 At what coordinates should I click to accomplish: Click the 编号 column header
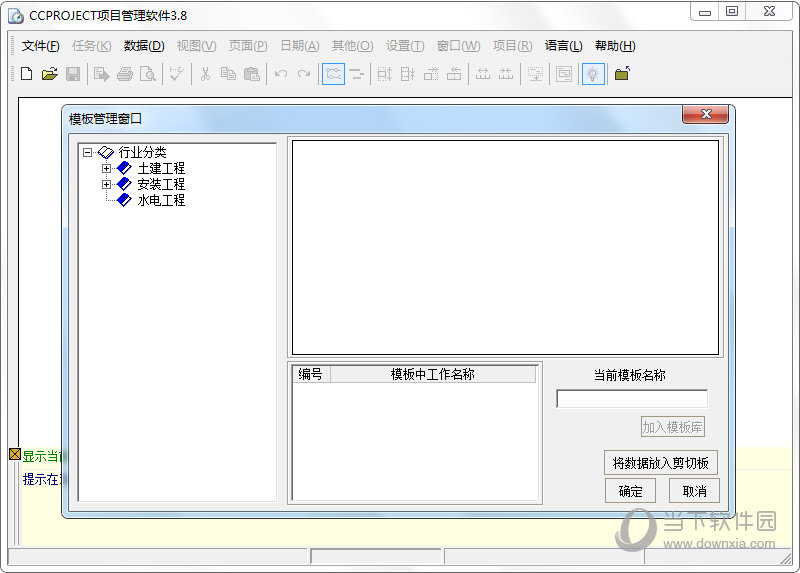click(311, 374)
